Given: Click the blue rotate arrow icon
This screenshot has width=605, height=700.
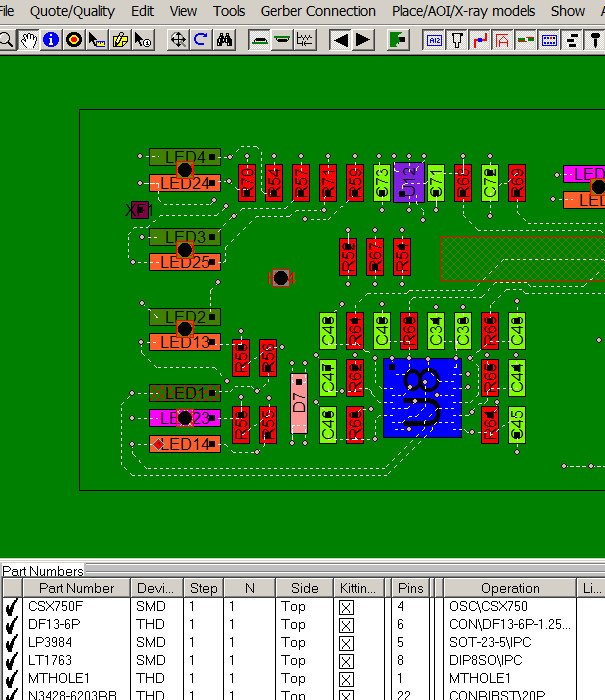Looking at the screenshot, I should coord(201,40).
